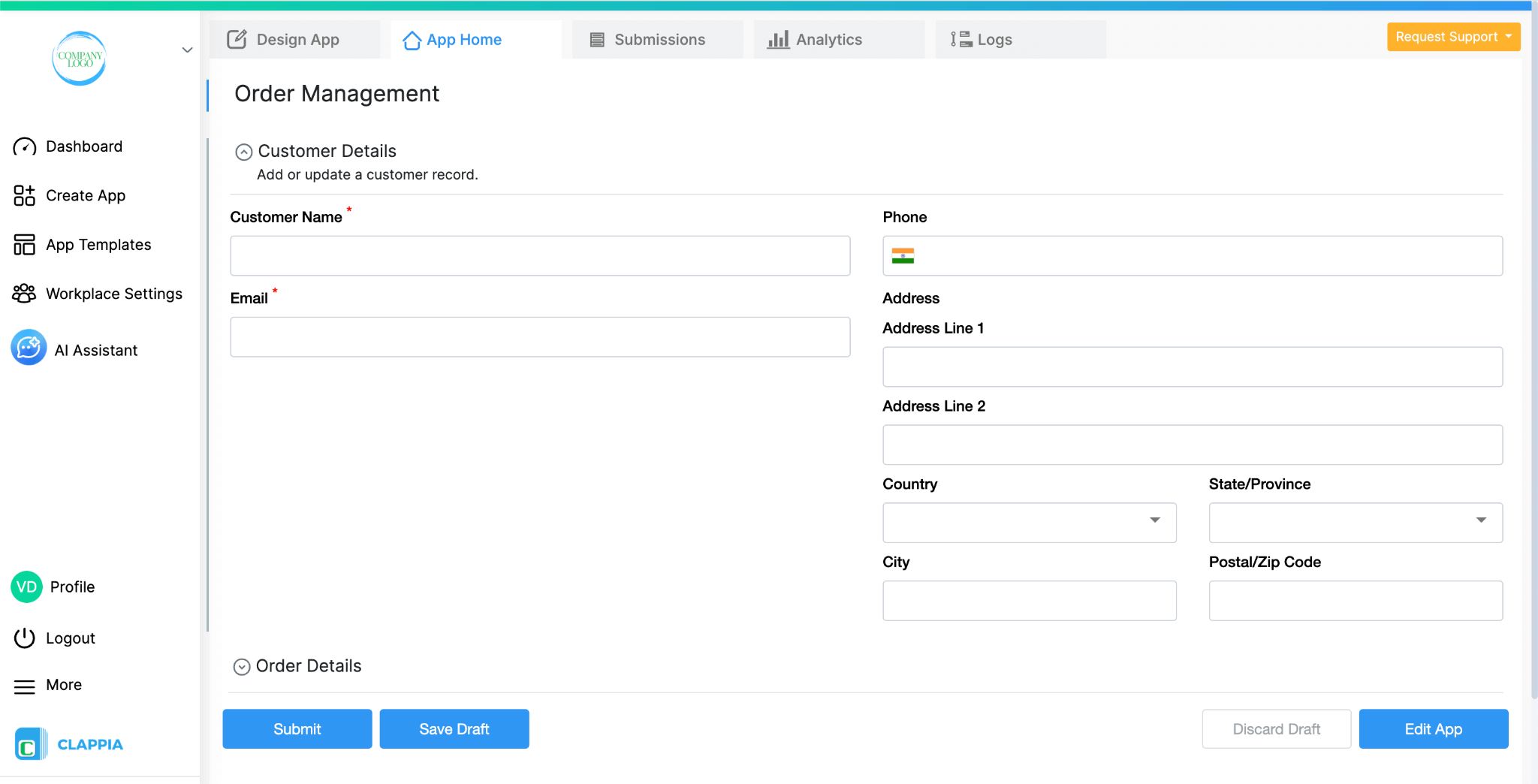Image resolution: width=1538 pixels, height=784 pixels.
Task: Submit the order form
Action: pyautogui.click(x=297, y=728)
